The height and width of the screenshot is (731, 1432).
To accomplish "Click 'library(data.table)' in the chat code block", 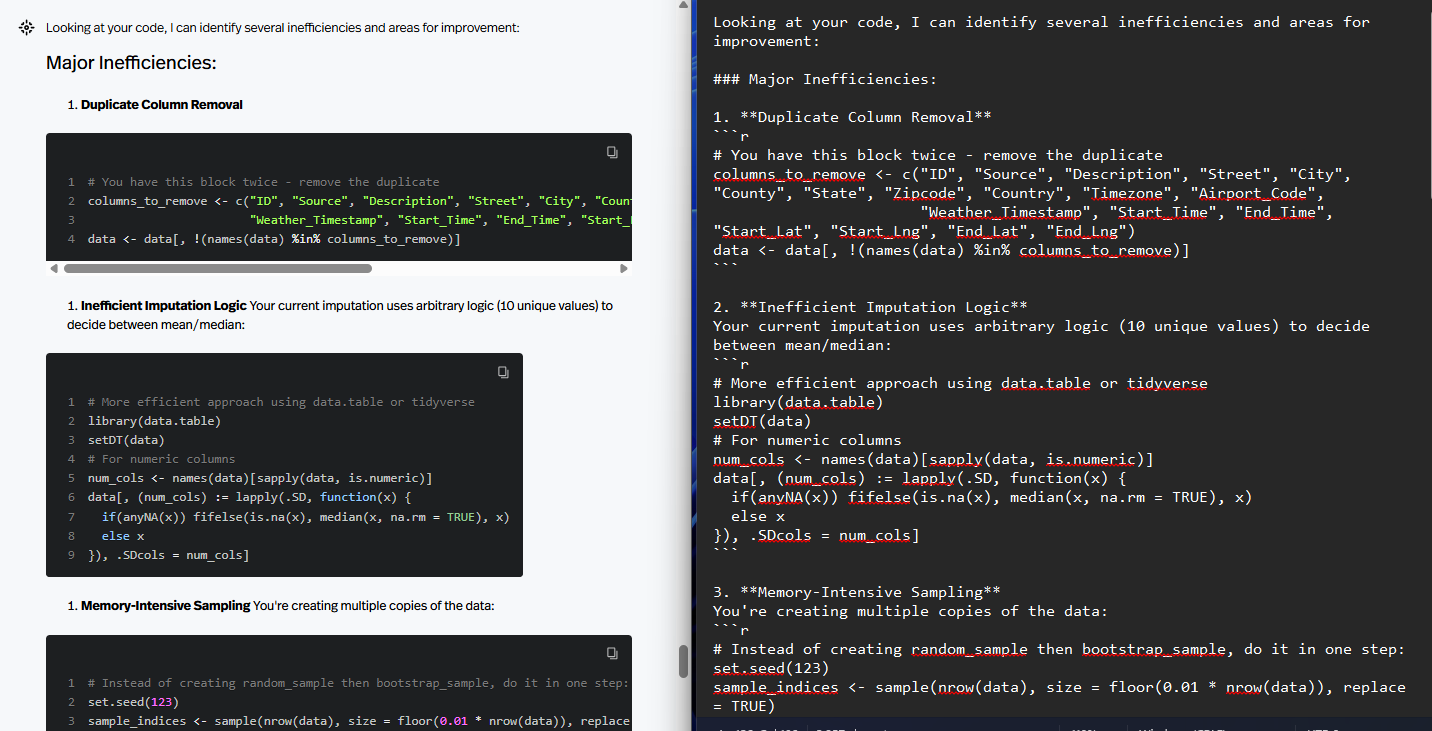I will [154, 420].
